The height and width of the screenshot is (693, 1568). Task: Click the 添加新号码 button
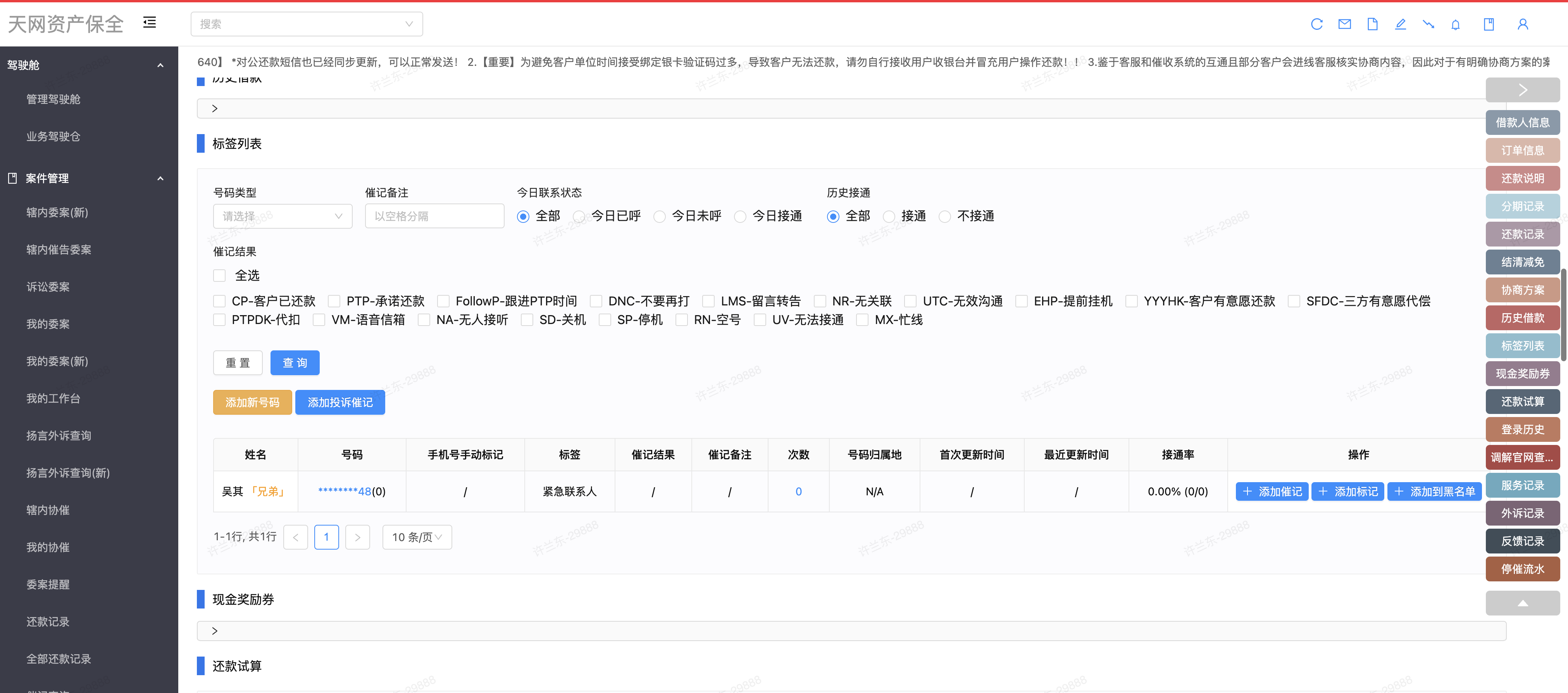(x=252, y=403)
